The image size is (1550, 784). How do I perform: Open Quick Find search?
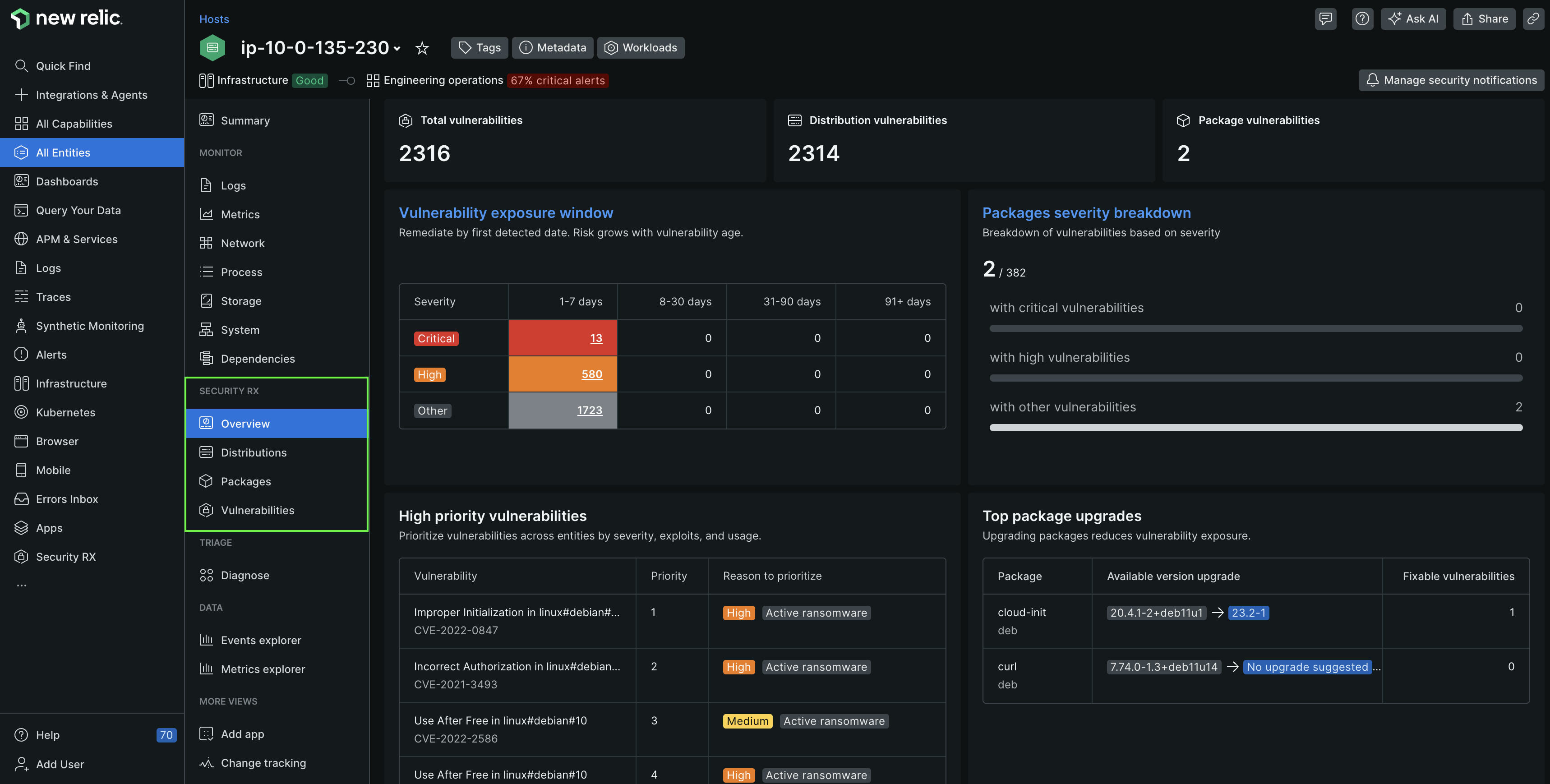[92, 65]
